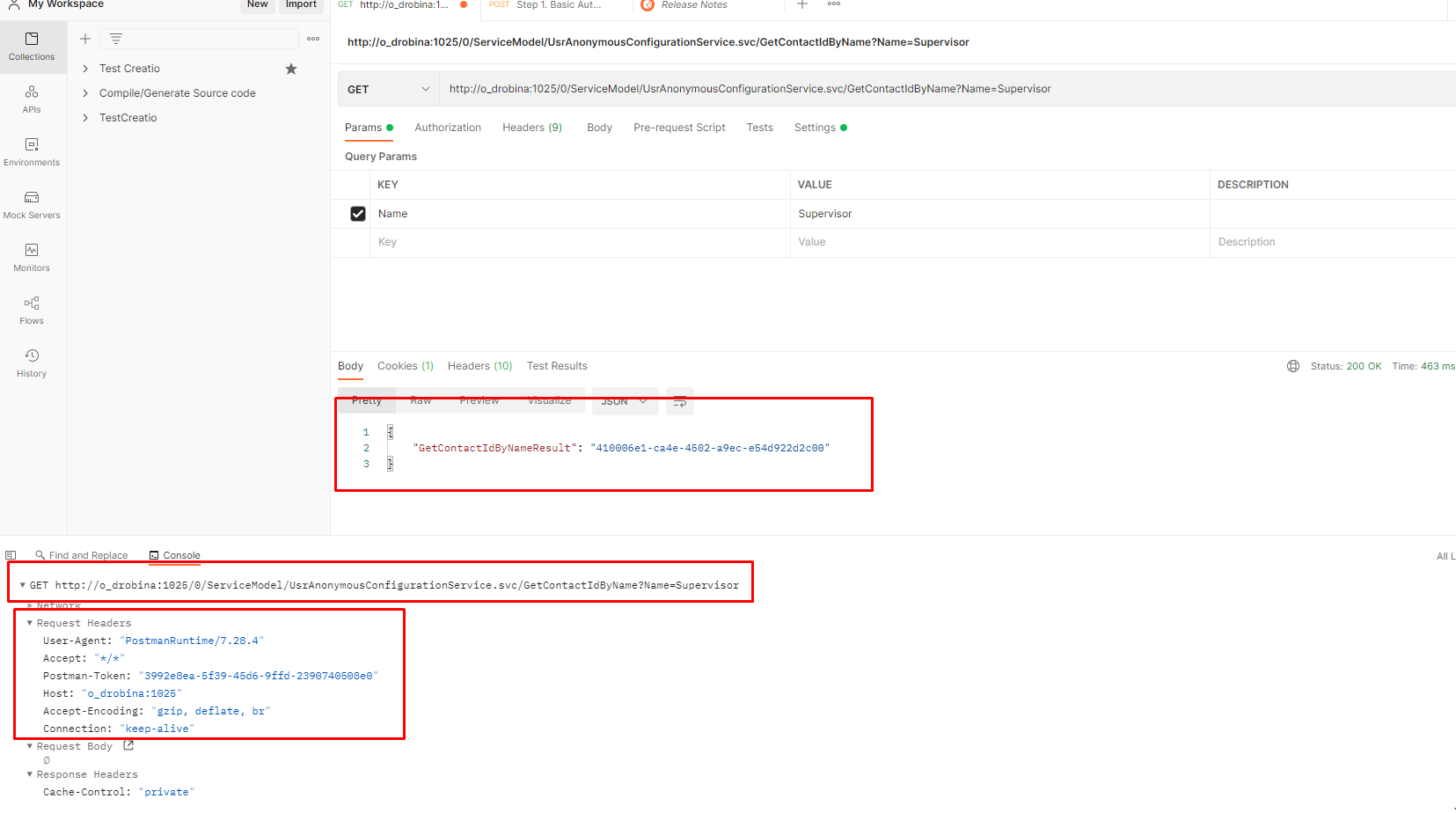Switch to the Authorization tab
1456x813 pixels.
(x=448, y=128)
